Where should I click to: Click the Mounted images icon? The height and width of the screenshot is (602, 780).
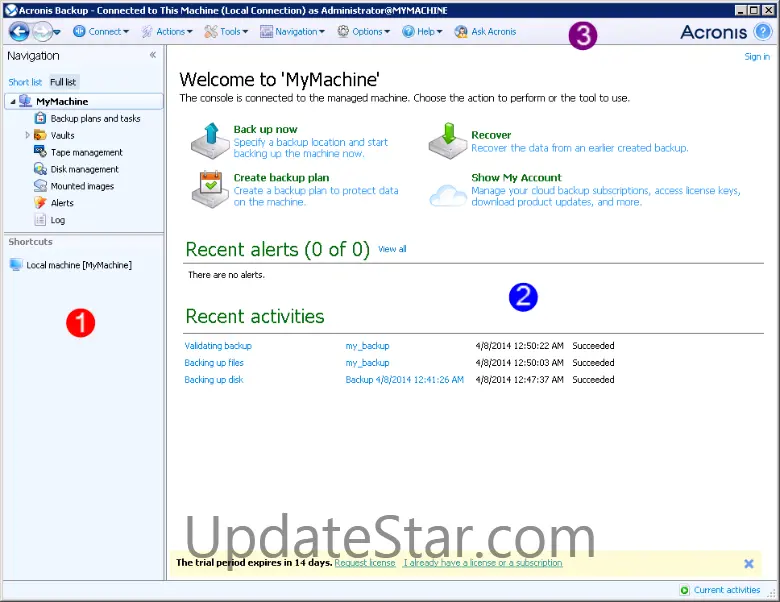(x=40, y=186)
